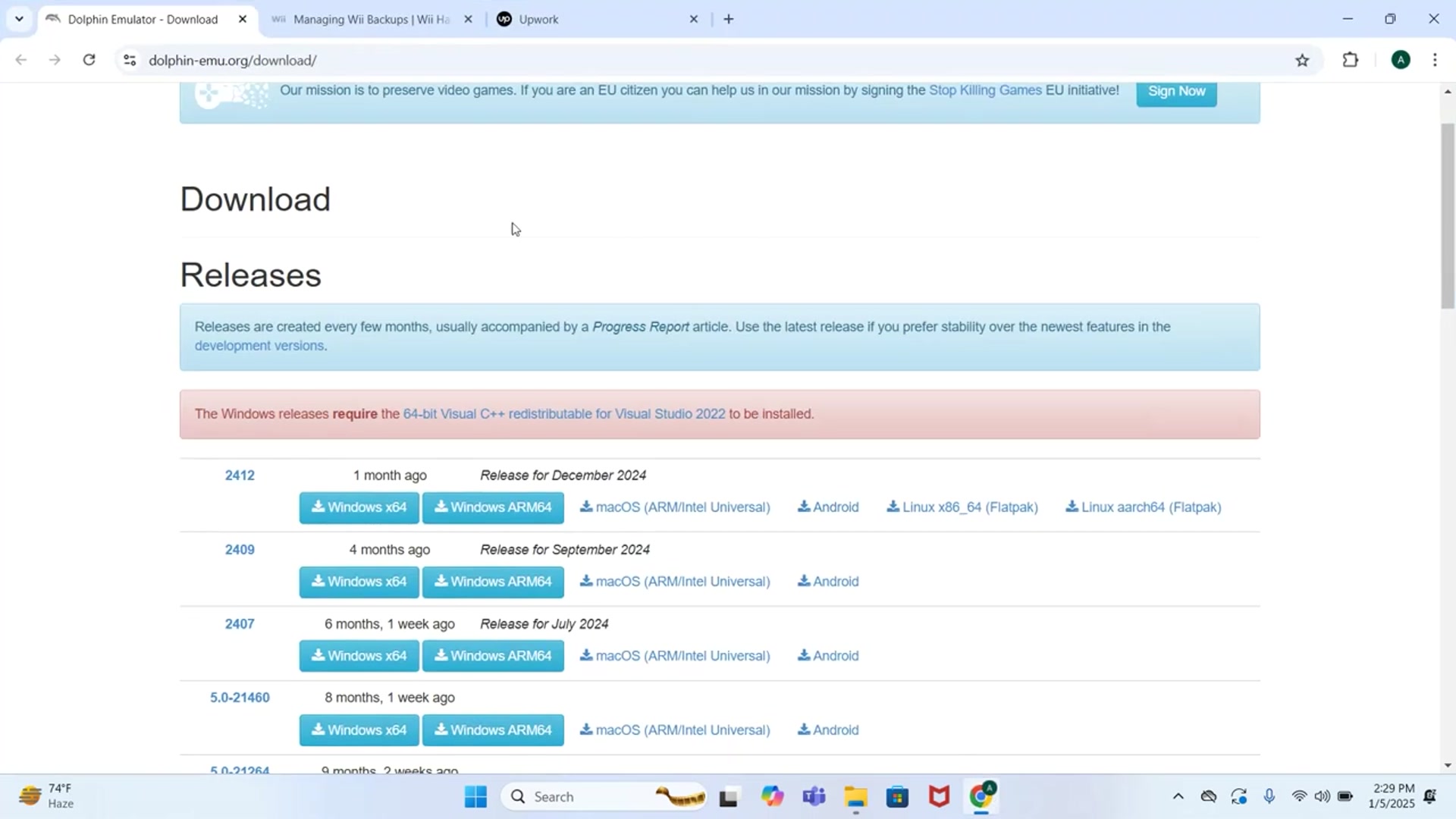Open volume control in system tray
Screen dimensions: 1456x819
[1322, 796]
